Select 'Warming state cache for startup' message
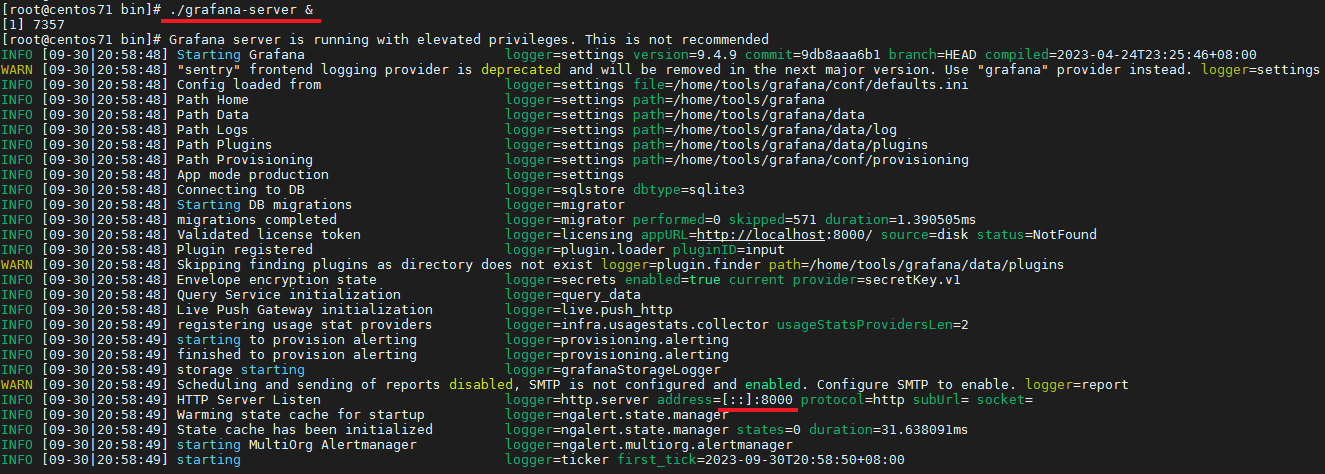 click(x=300, y=415)
